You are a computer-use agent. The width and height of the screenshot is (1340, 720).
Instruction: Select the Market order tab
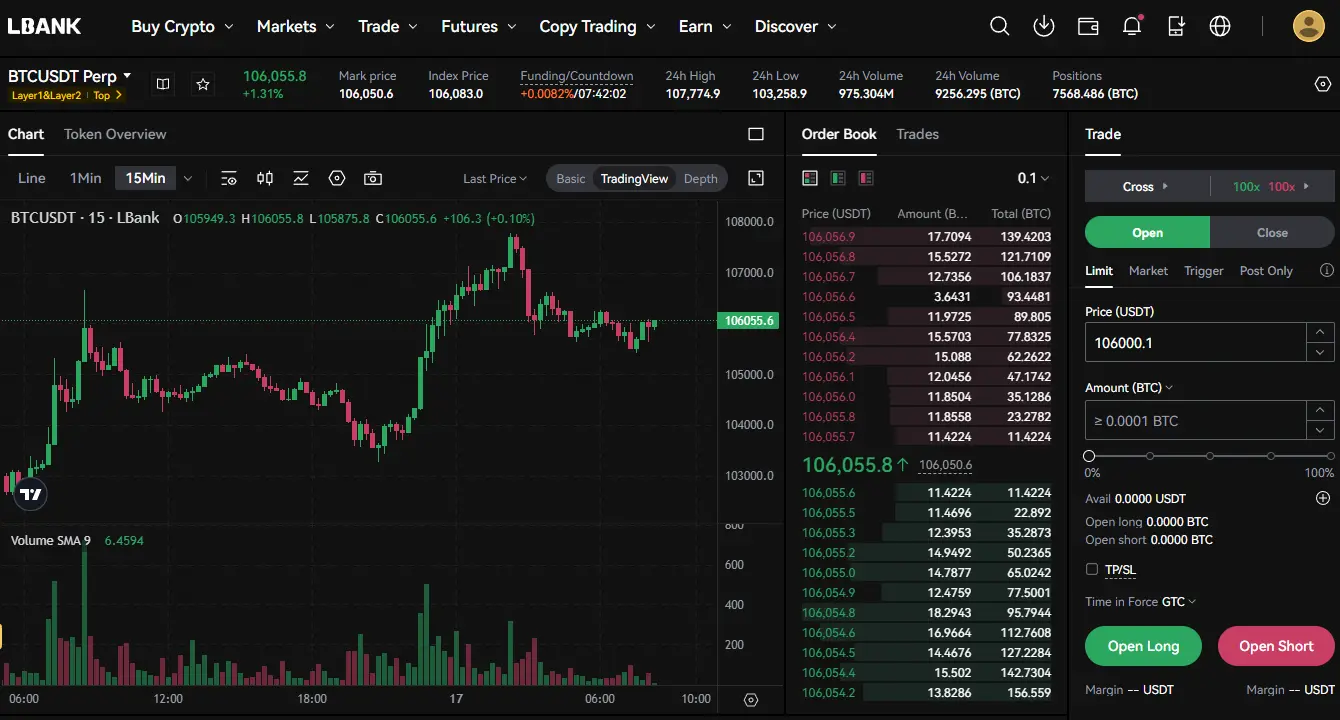click(x=1148, y=270)
